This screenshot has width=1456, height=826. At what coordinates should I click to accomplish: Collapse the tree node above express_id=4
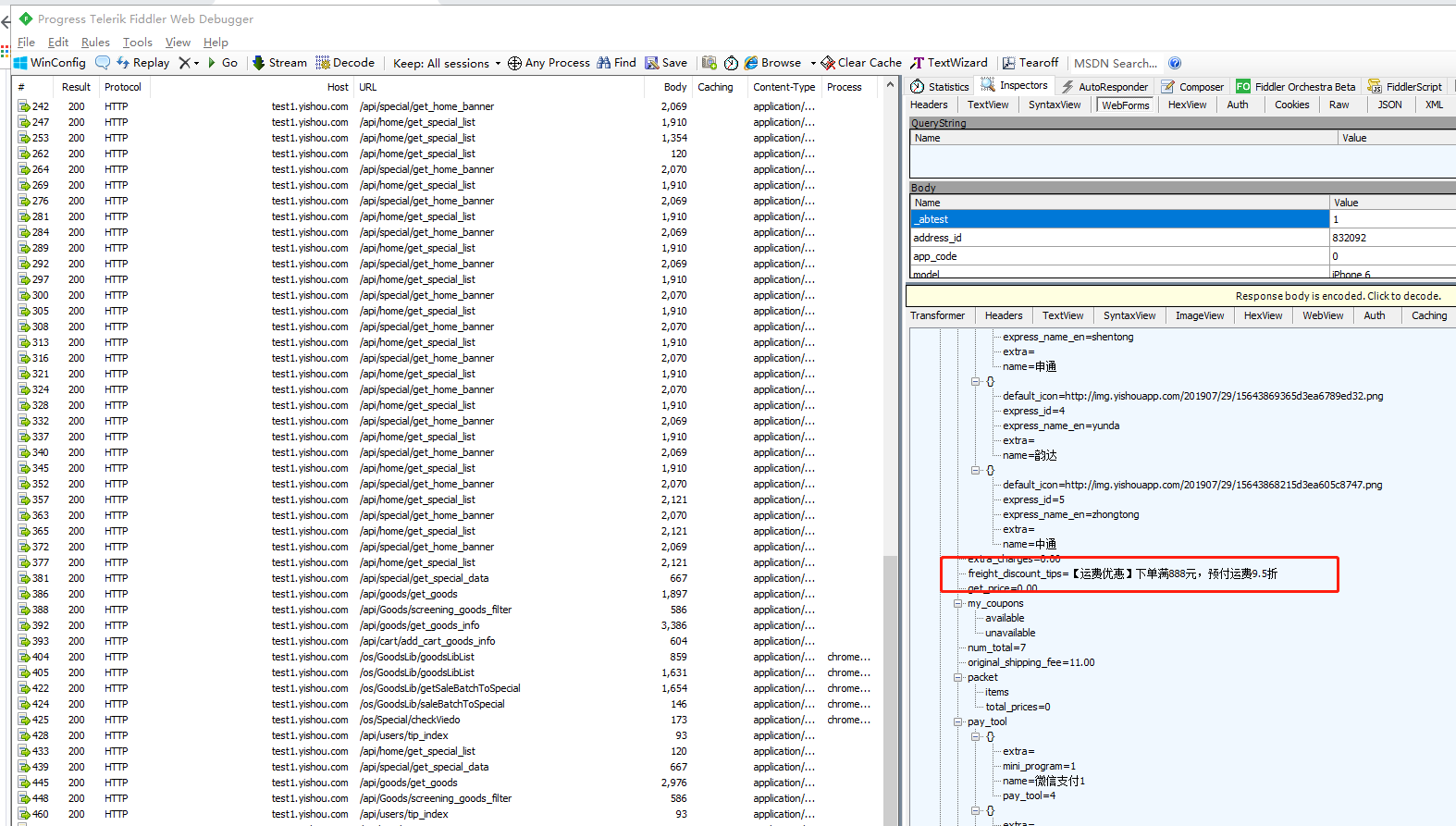coord(975,381)
